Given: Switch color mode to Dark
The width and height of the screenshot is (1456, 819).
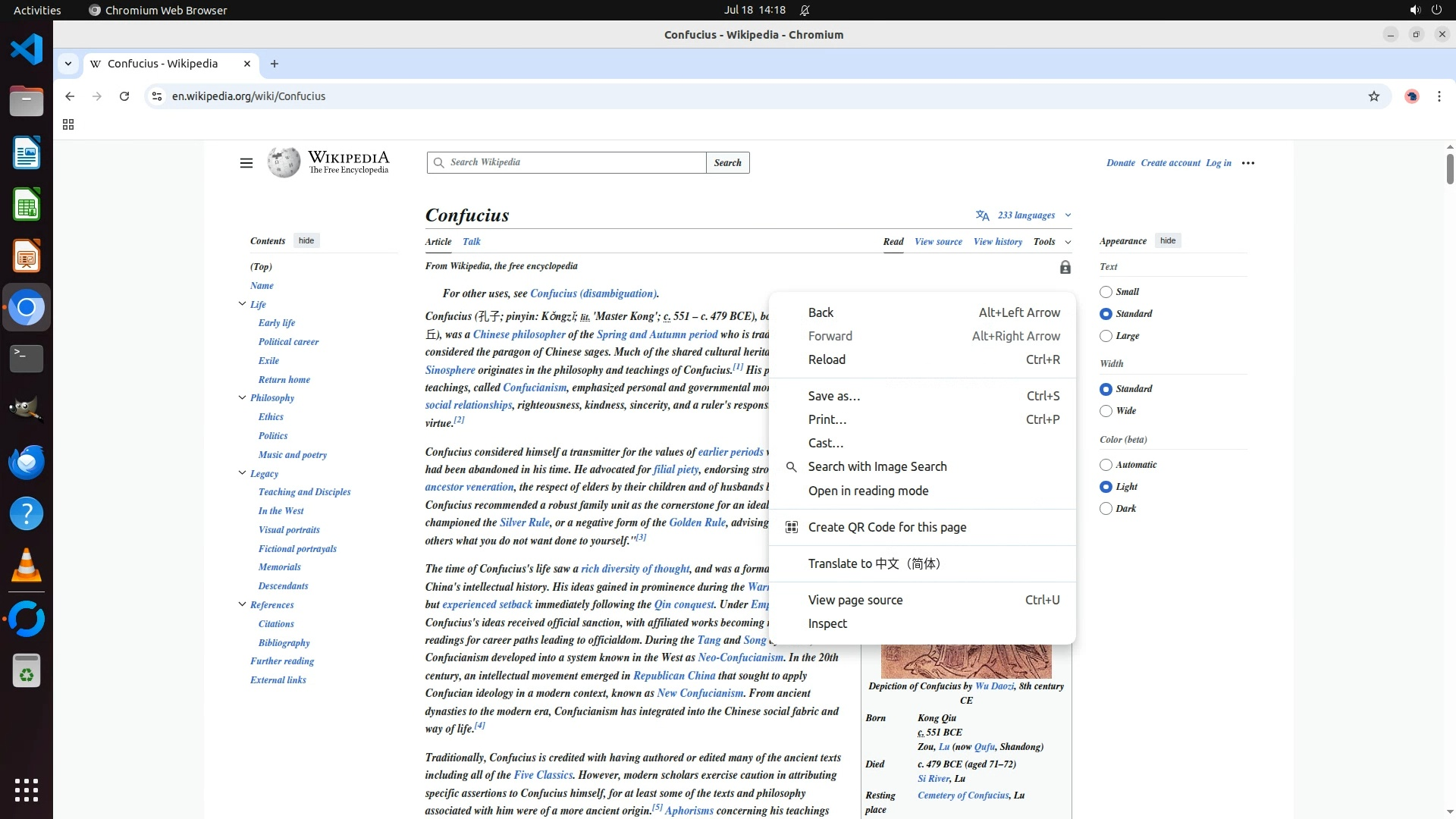Looking at the screenshot, I should pyautogui.click(x=1106, y=509).
